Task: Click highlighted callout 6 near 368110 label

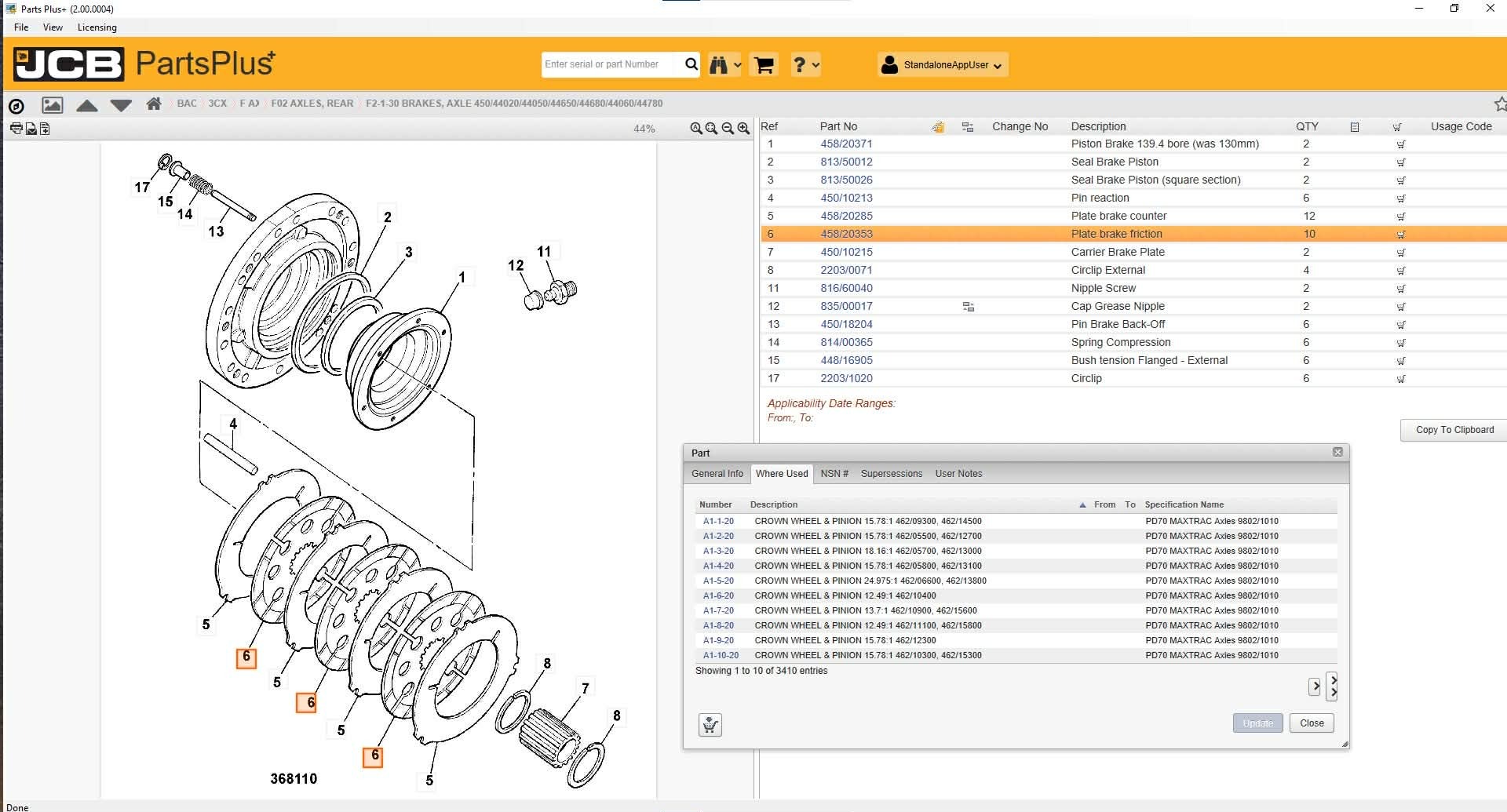Action: (373, 757)
